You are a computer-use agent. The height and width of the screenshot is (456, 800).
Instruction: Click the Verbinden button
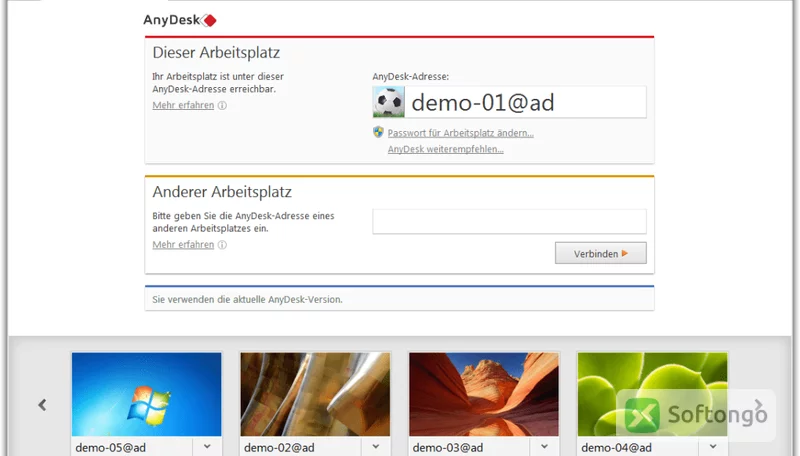point(601,253)
